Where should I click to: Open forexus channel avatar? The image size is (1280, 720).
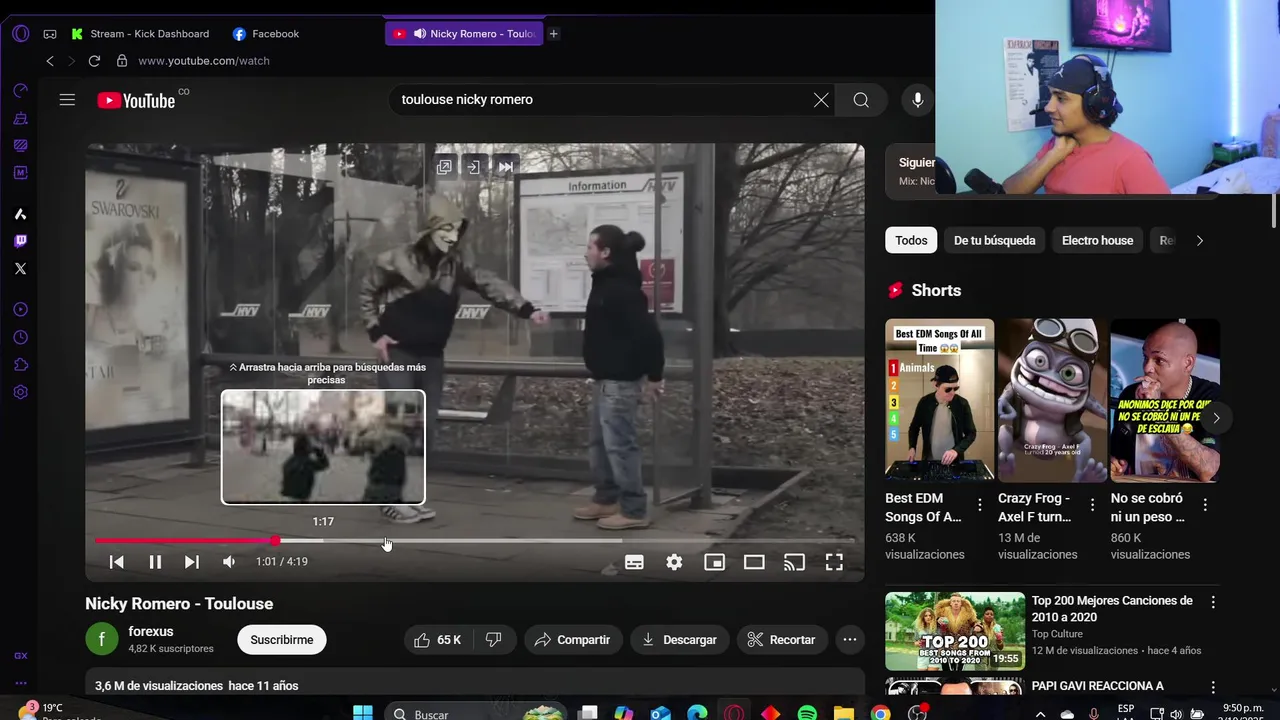[101, 639]
